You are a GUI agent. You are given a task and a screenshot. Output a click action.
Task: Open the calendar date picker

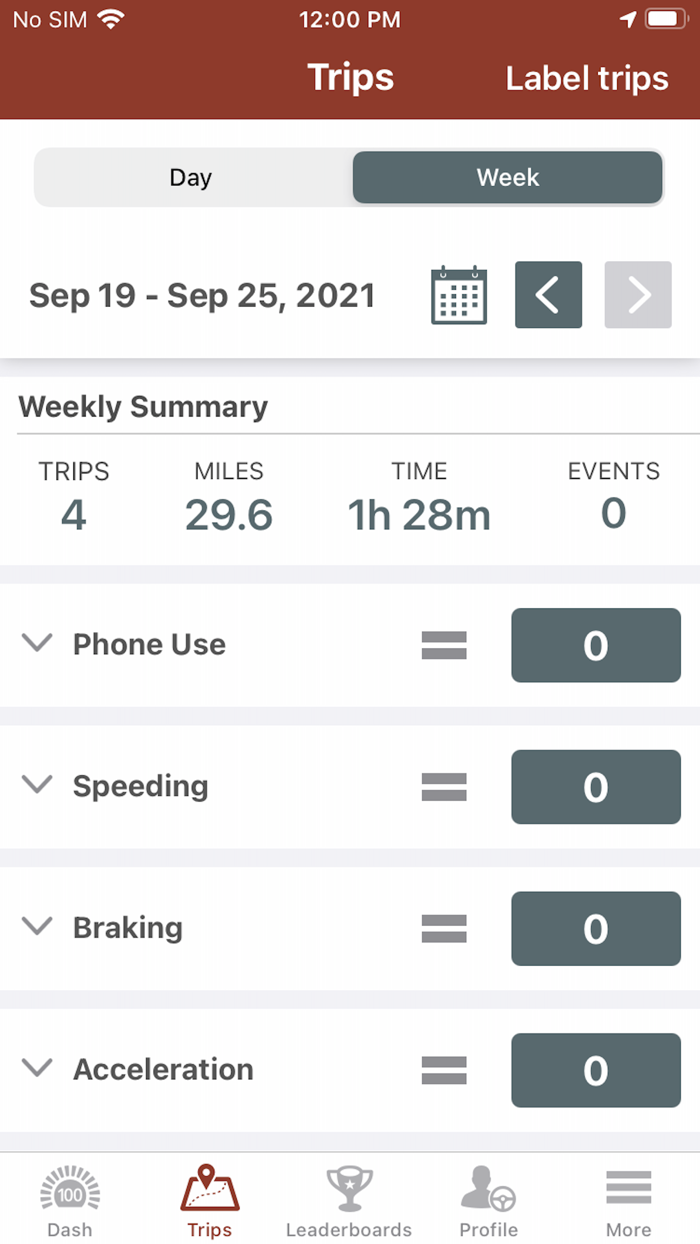click(x=457, y=295)
